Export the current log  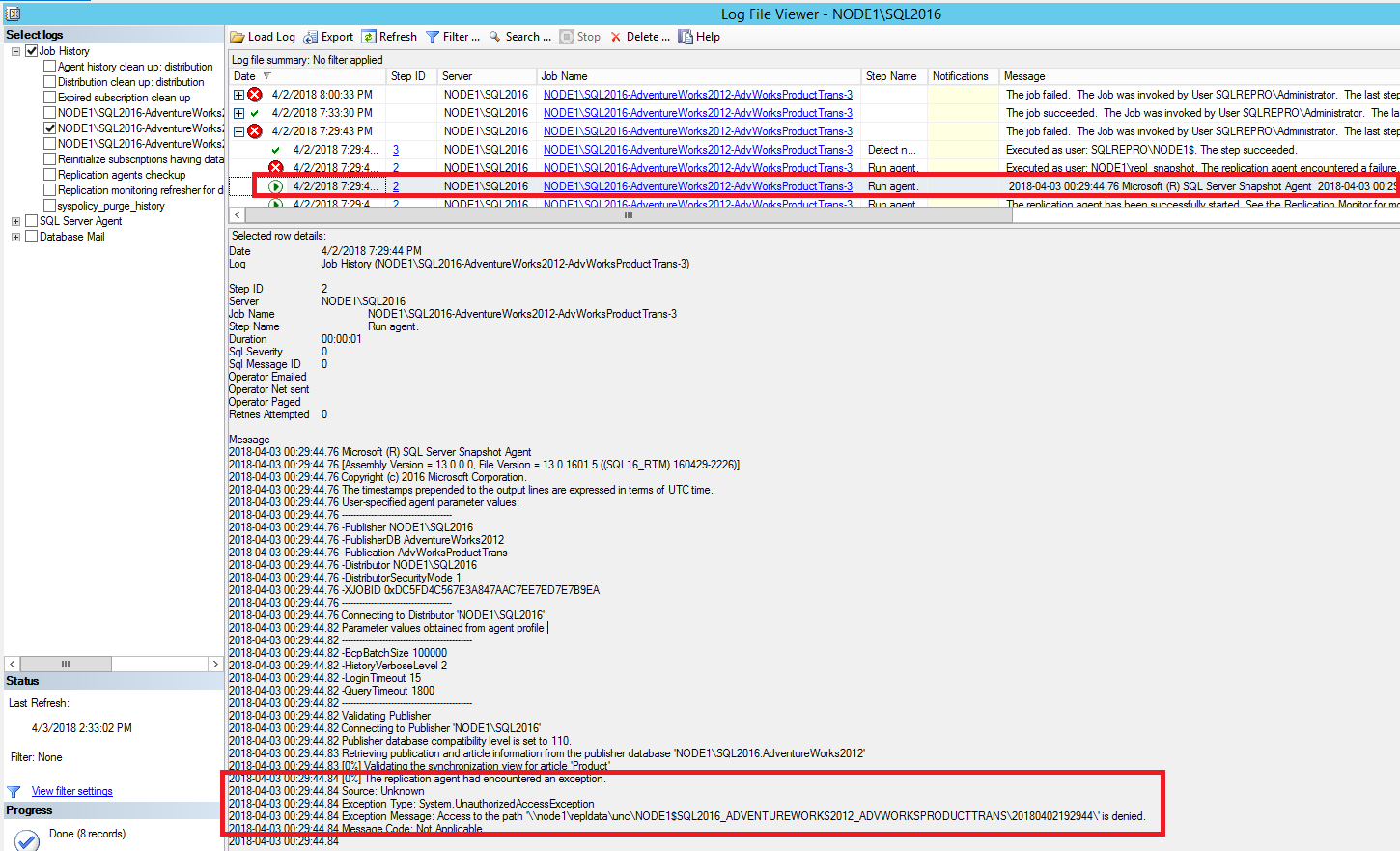(328, 37)
